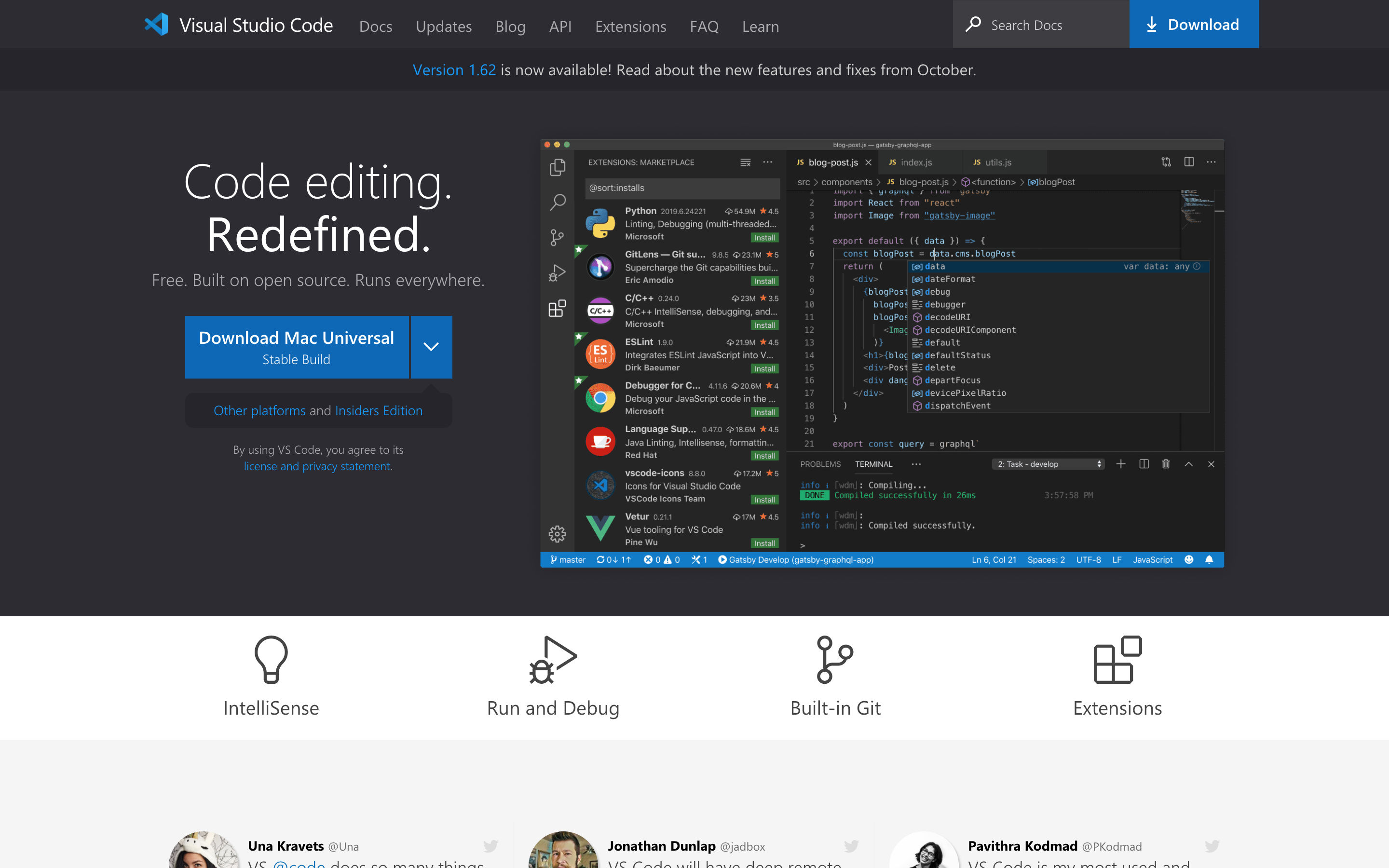Click the Explorer files icon in screenshot sidebar
This screenshot has height=868, width=1389.
coord(558,167)
